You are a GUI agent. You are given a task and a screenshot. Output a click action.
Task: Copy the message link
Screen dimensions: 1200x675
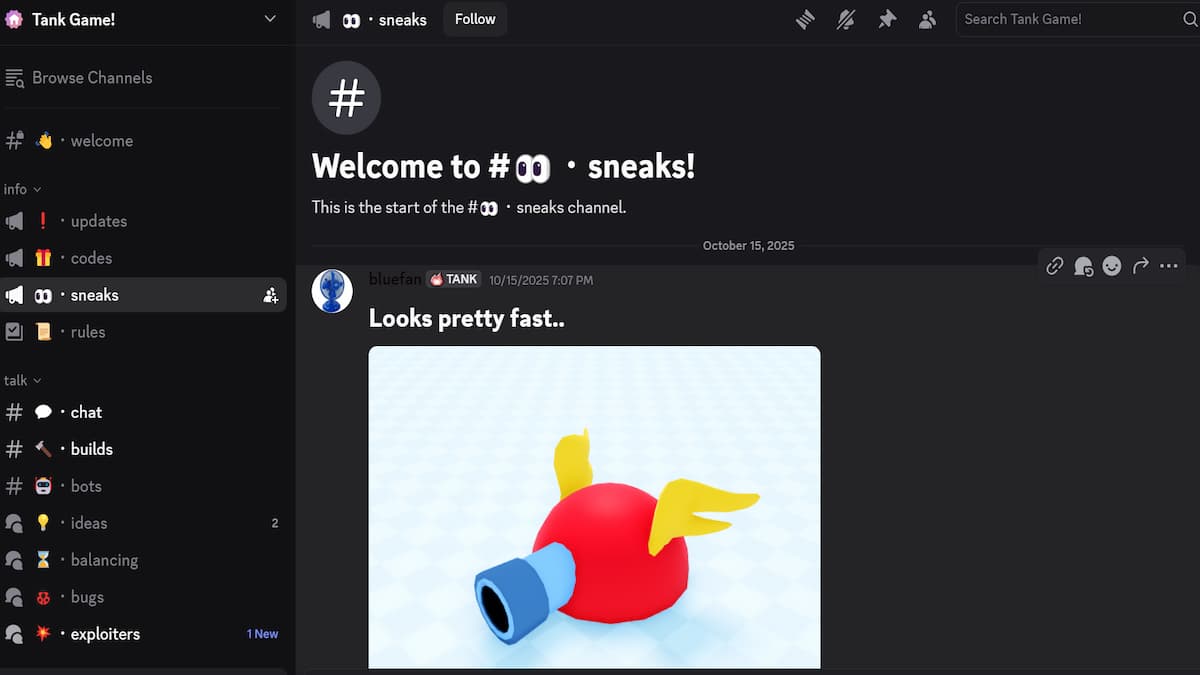click(1054, 266)
